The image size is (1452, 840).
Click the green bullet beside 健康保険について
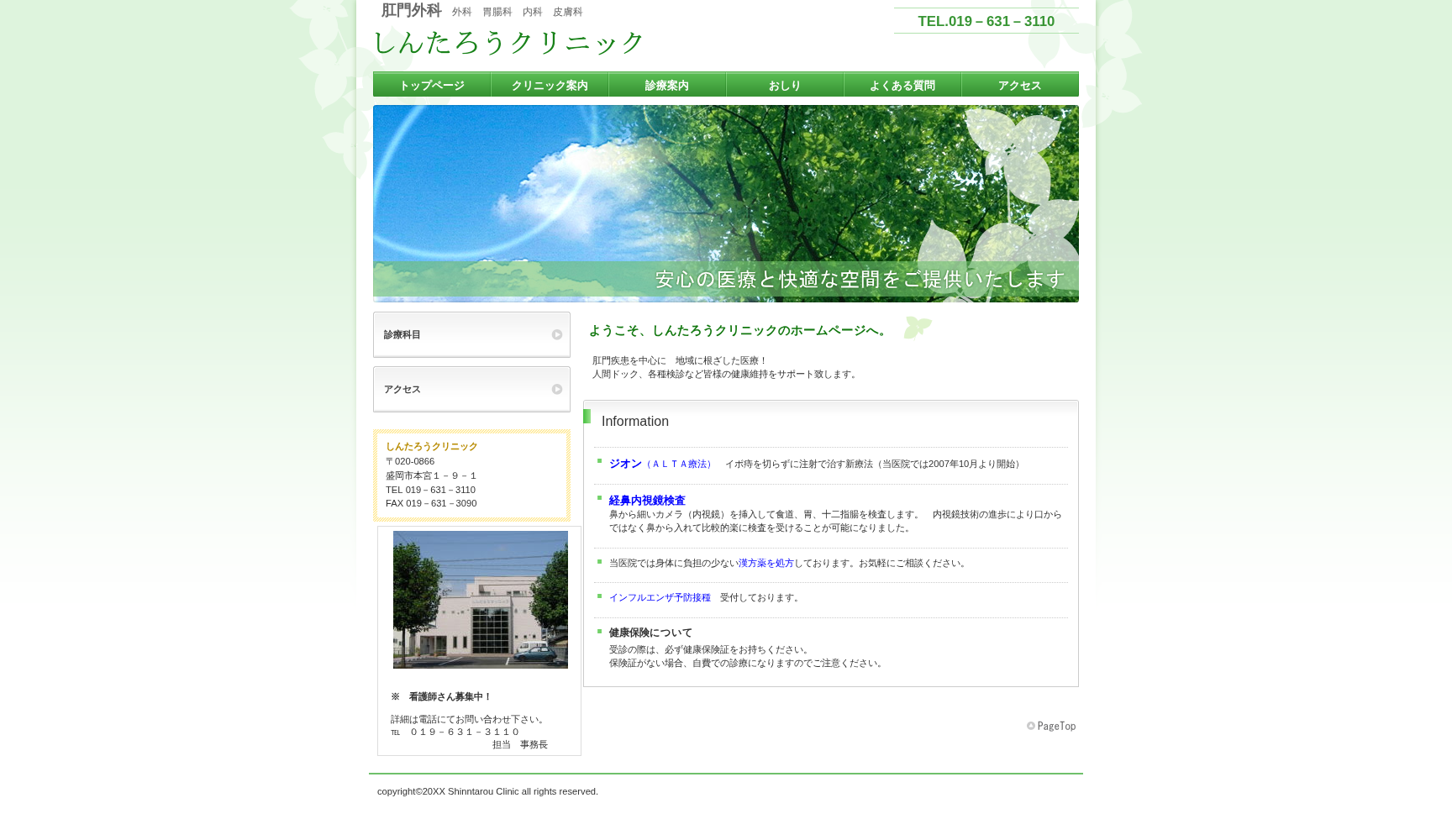pos(598,630)
